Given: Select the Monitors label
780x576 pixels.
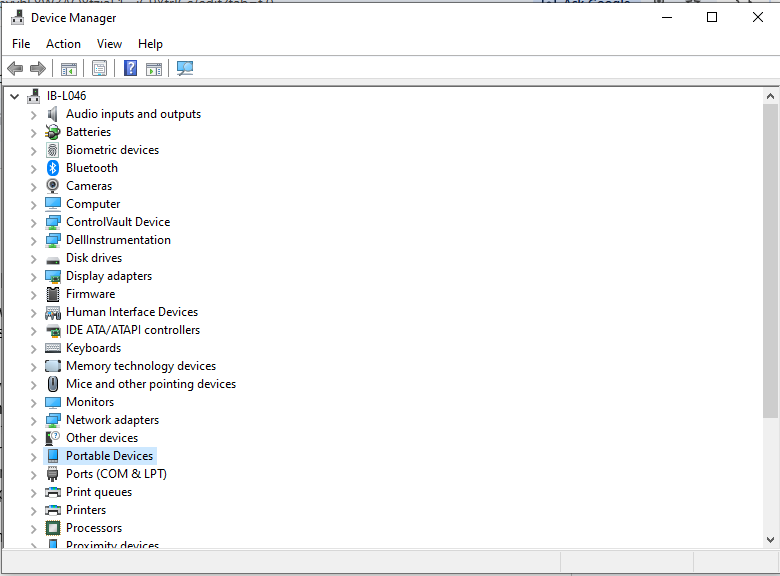Looking at the screenshot, I should pyautogui.click(x=90, y=402).
